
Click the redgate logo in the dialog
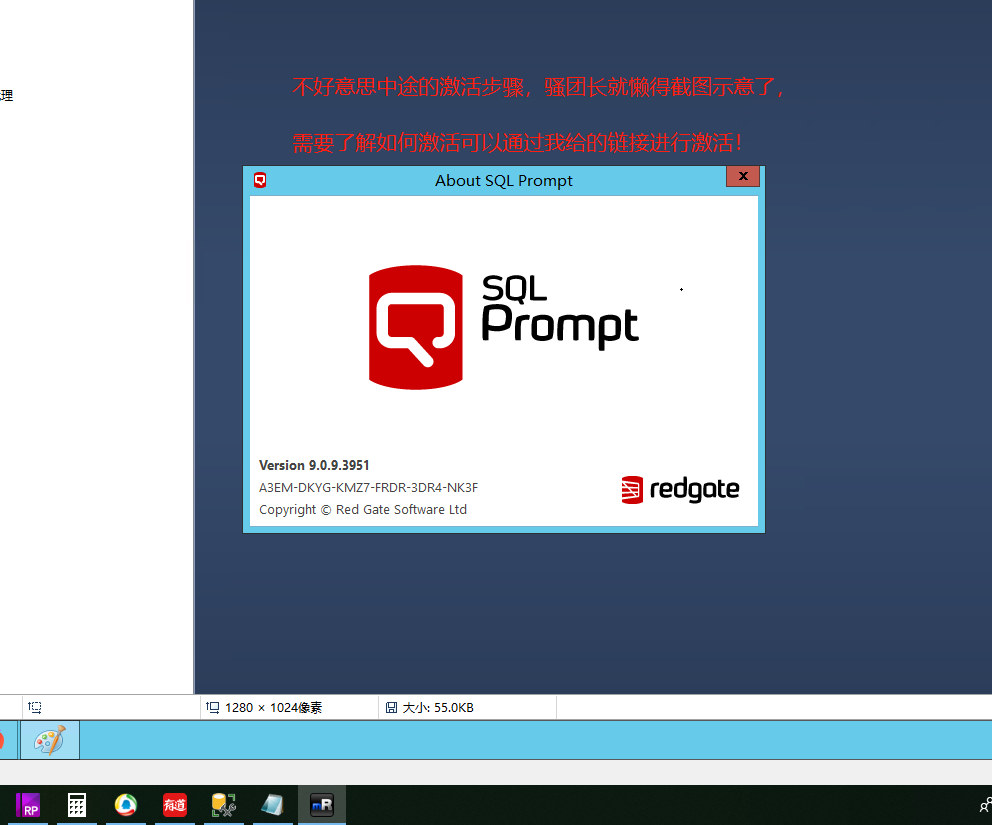tap(680, 490)
